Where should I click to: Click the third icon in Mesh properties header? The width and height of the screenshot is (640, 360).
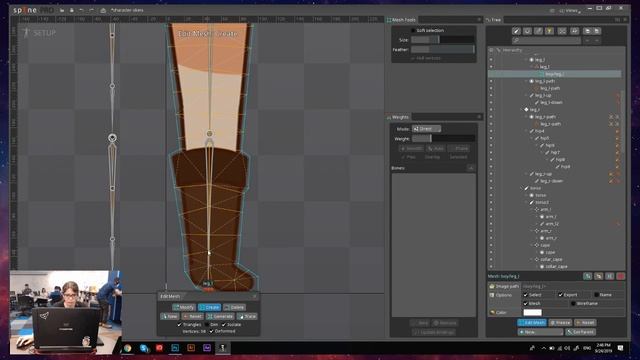click(609, 276)
